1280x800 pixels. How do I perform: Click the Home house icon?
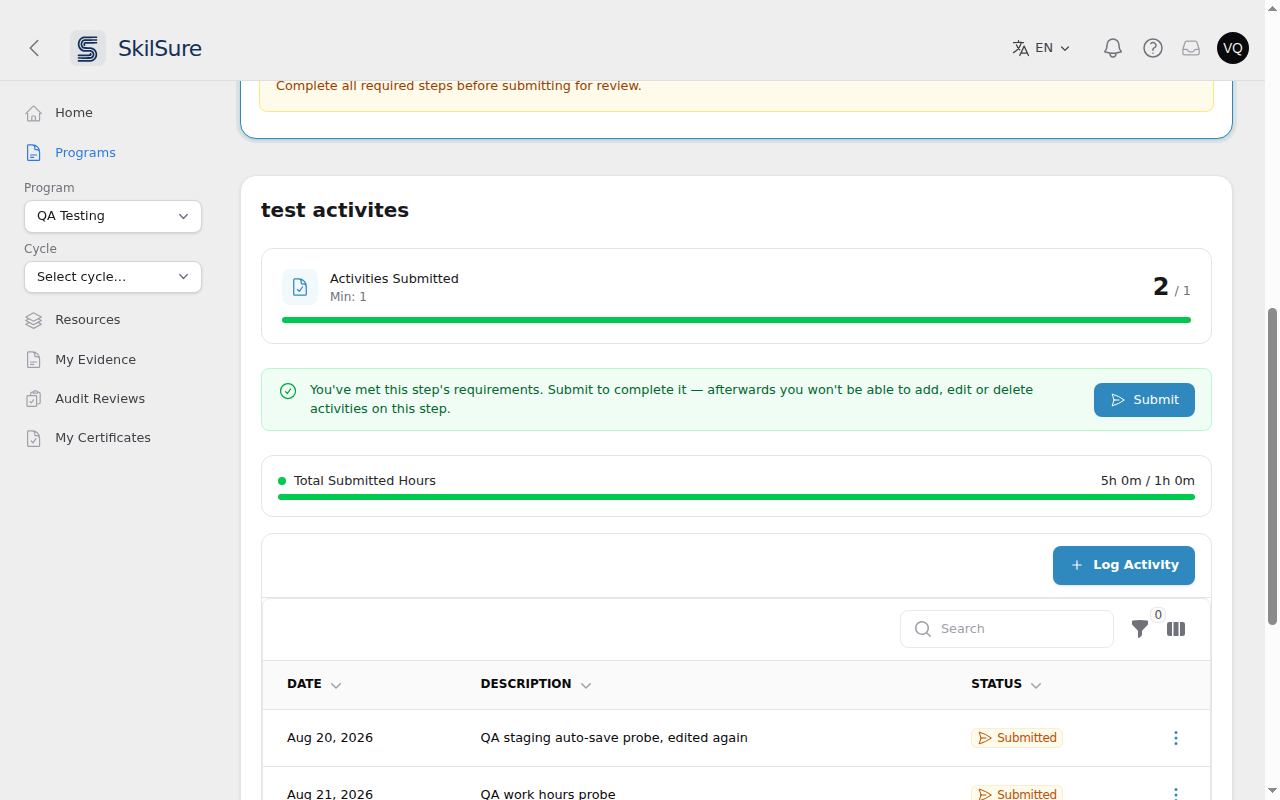[x=34, y=113]
